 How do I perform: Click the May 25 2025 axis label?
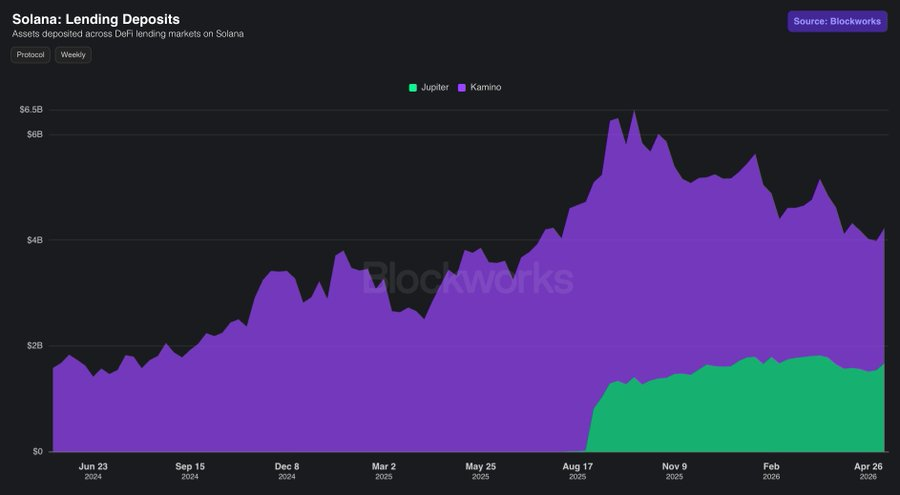point(480,471)
